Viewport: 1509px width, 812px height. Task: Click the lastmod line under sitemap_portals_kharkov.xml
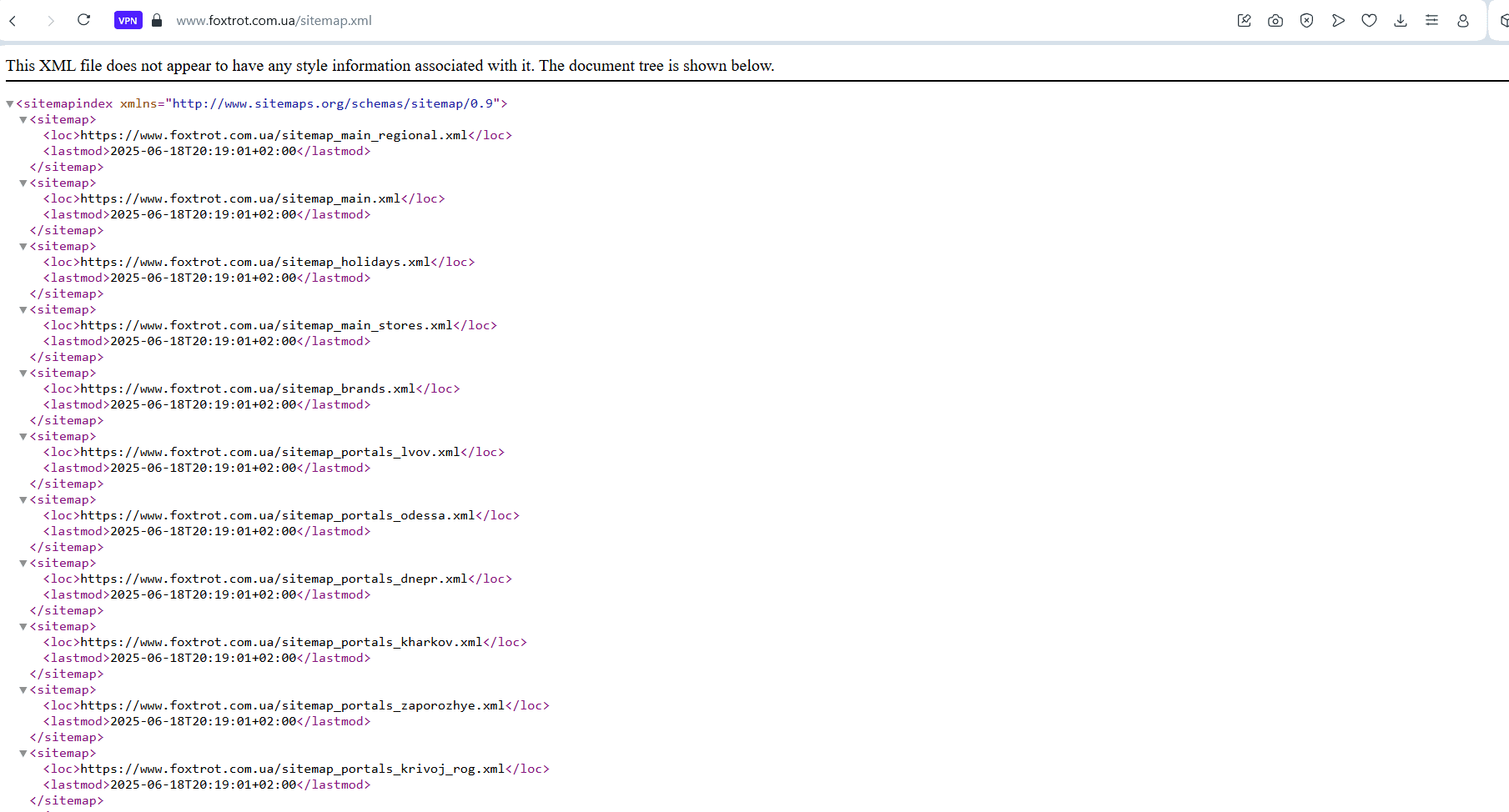pyautogui.click(x=207, y=658)
